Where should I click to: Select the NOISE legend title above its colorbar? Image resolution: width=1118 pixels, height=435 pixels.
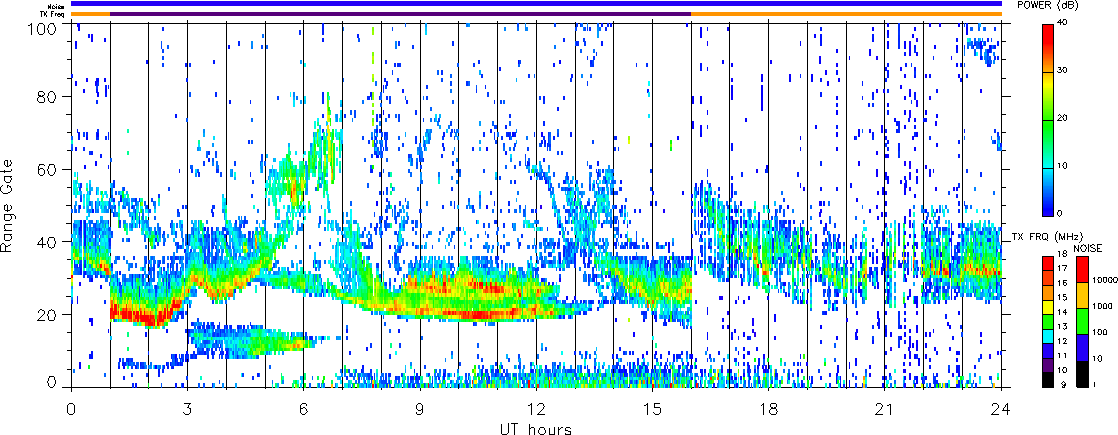click(x=1089, y=246)
